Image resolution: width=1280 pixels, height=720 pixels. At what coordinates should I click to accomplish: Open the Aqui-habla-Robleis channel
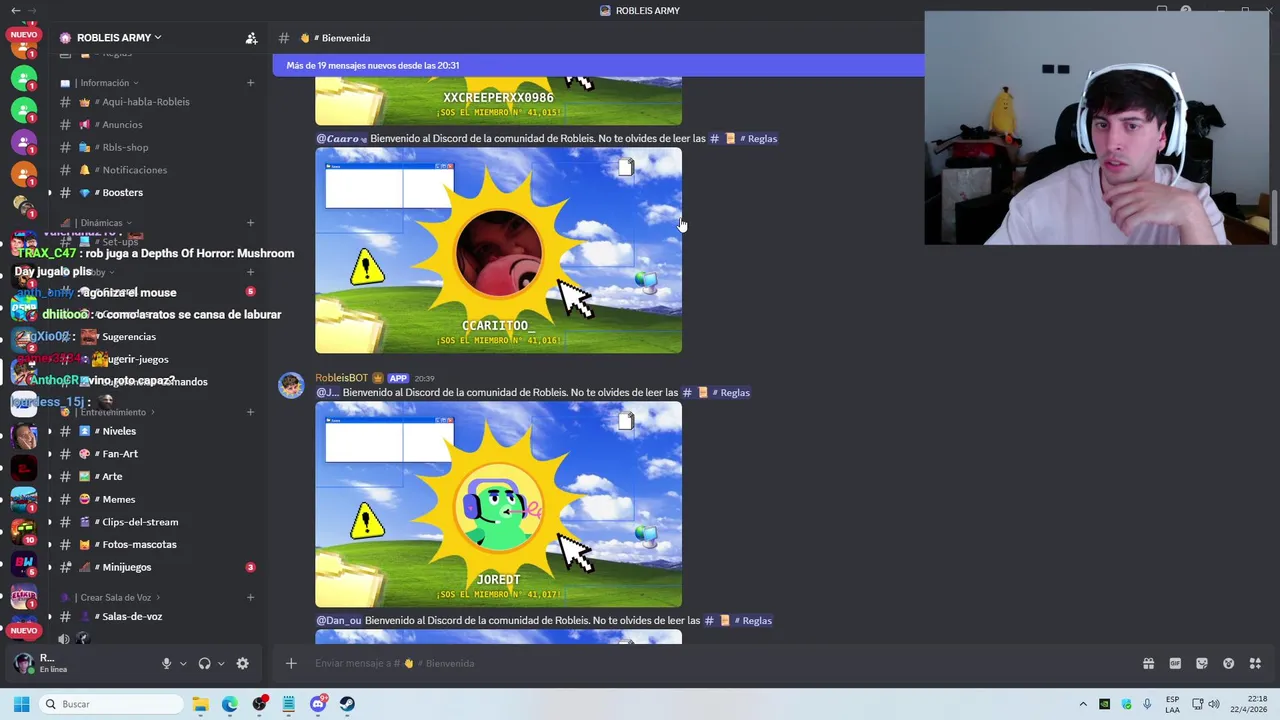pyautogui.click(x=146, y=102)
